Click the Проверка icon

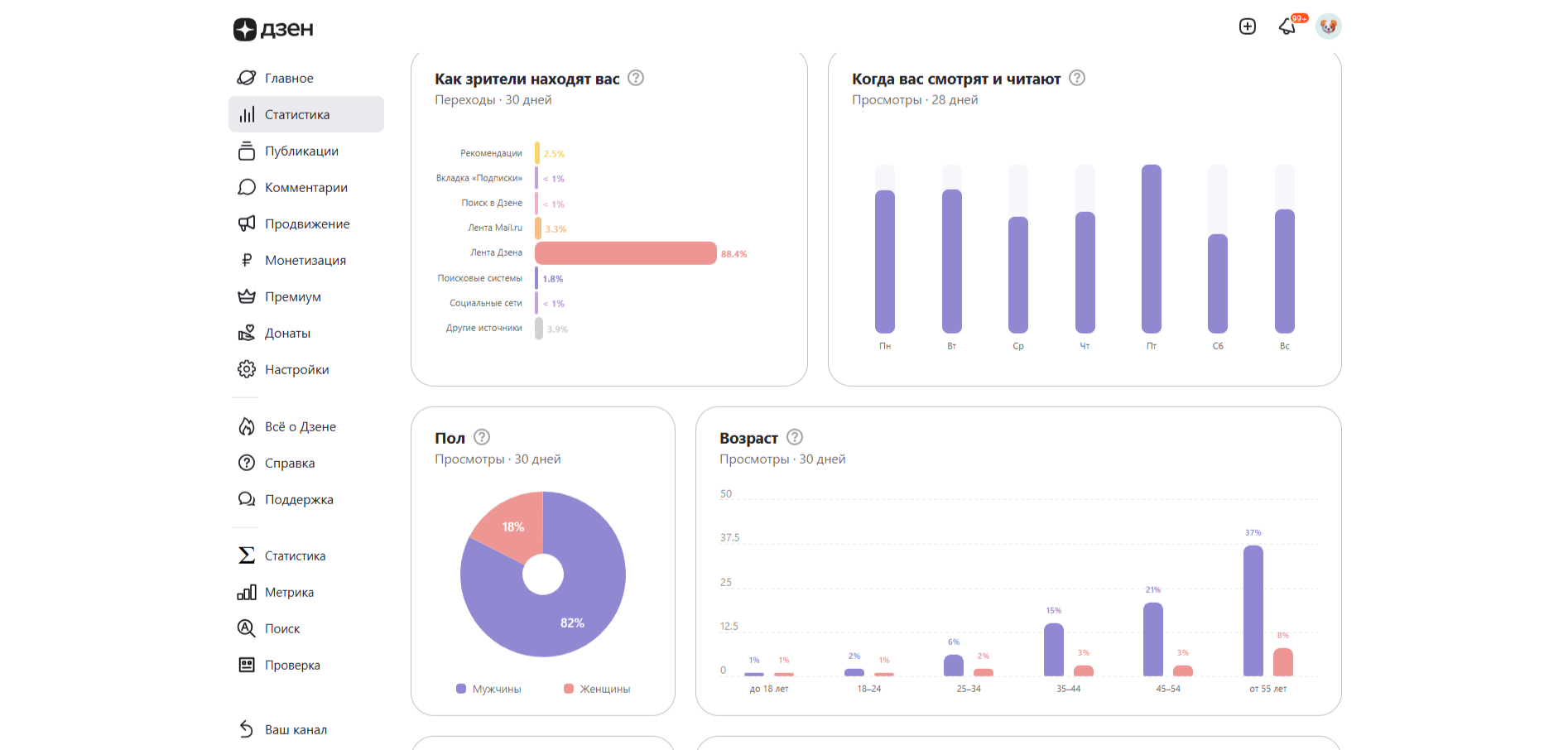[247, 665]
